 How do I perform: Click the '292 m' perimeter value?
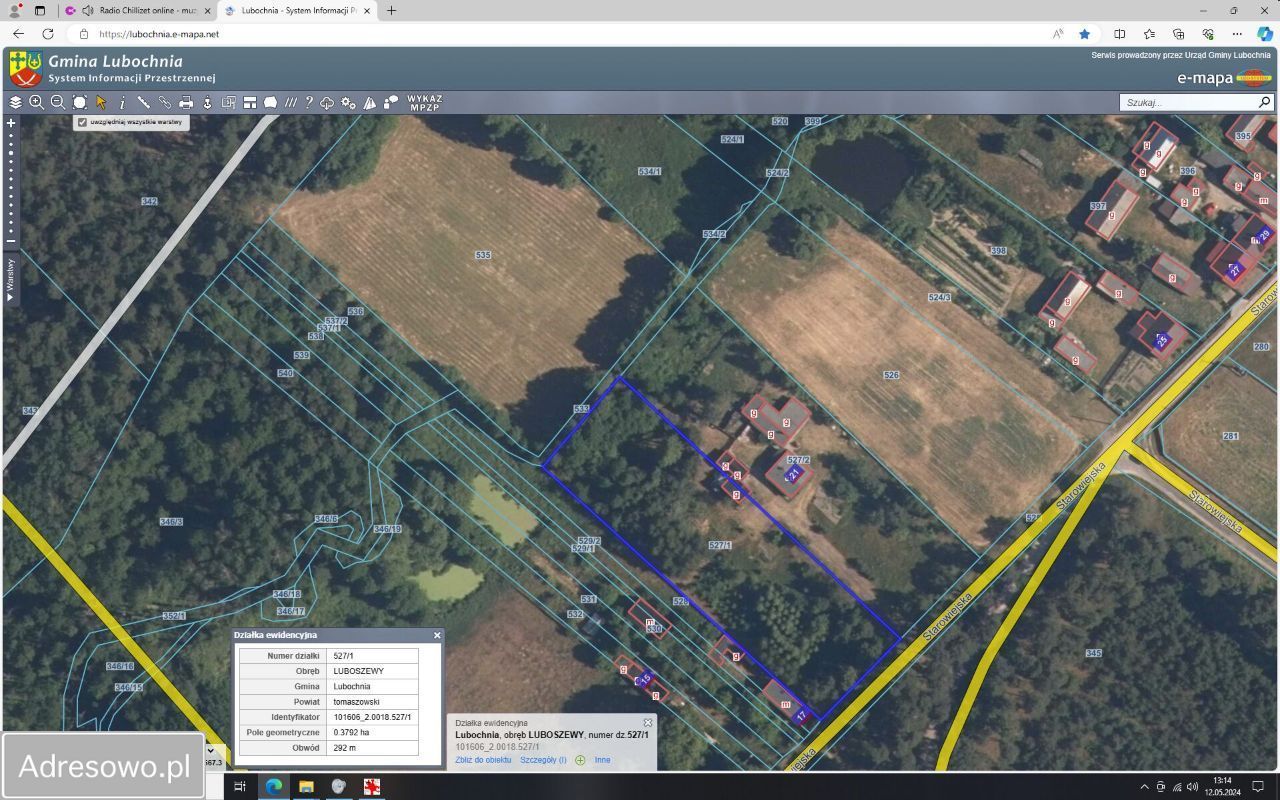pyautogui.click(x=372, y=748)
